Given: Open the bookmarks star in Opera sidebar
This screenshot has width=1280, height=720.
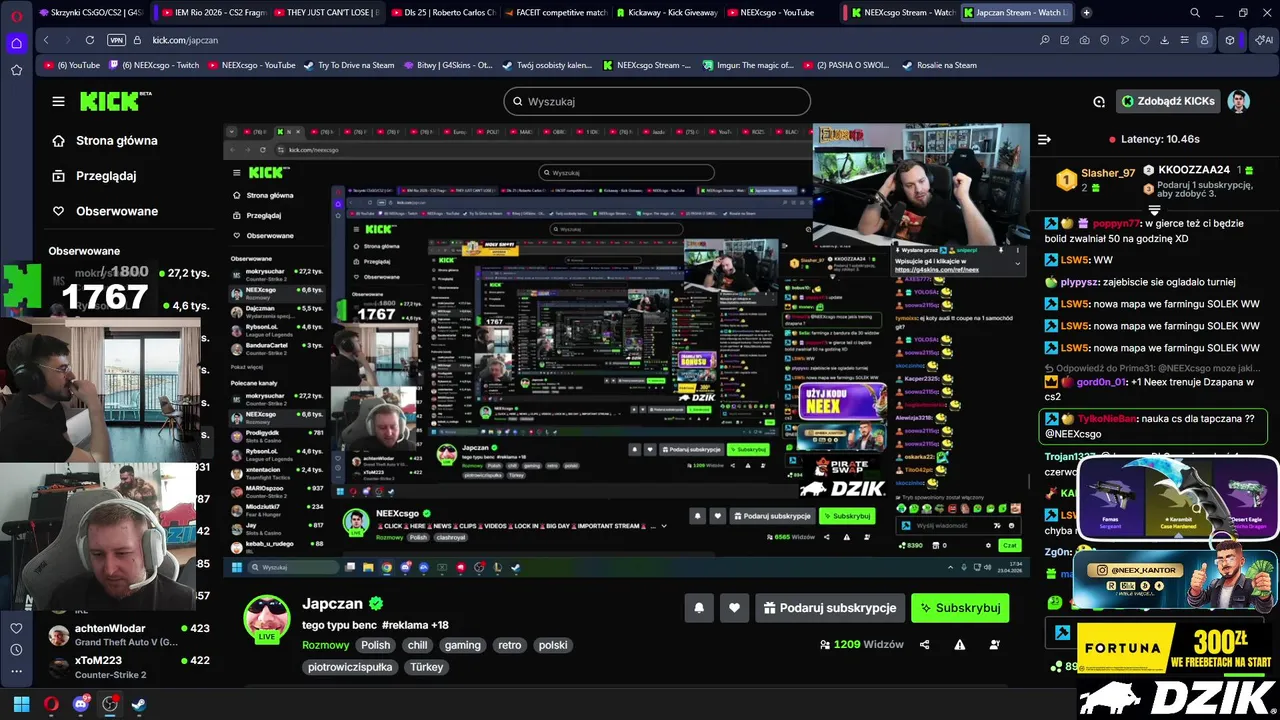Looking at the screenshot, I should 16,70.
